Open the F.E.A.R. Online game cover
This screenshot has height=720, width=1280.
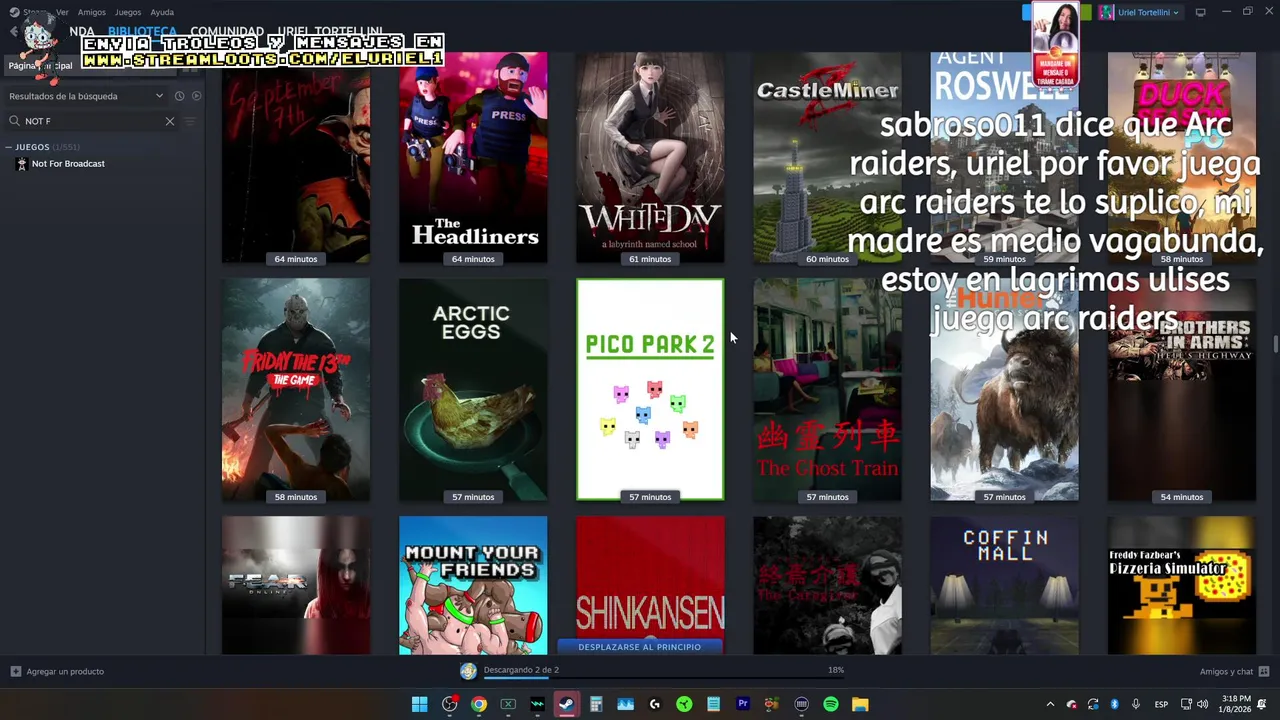pos(296,585)
